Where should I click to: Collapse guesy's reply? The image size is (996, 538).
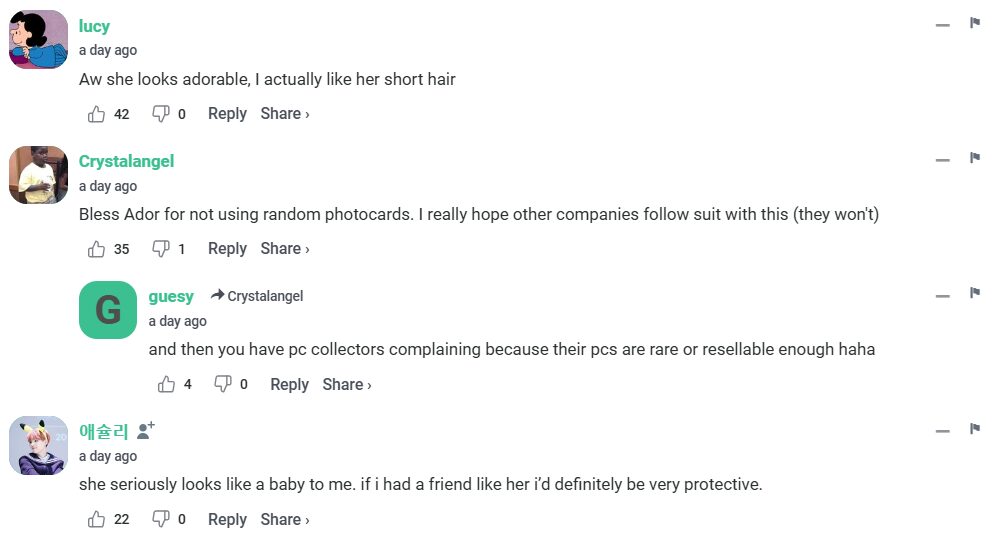(x=942, y=295)
